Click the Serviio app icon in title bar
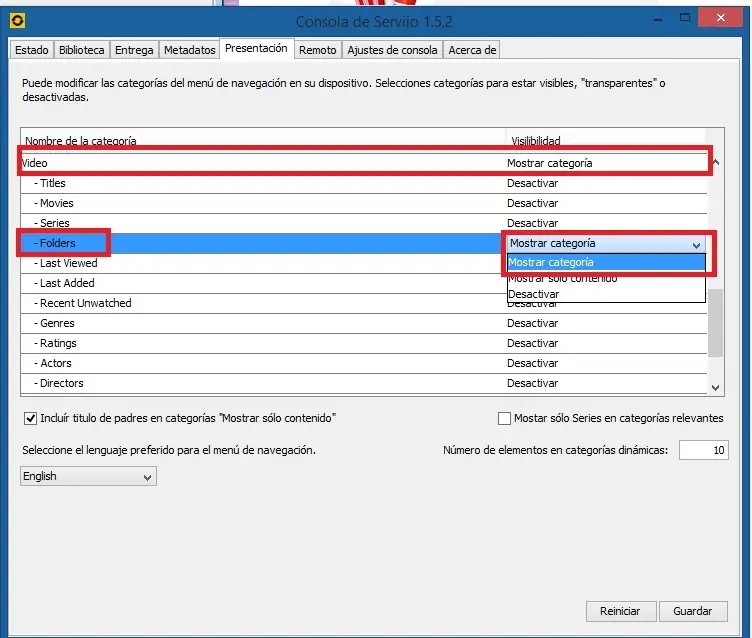The height and width of the screenshot is (638, 752). 15,21
